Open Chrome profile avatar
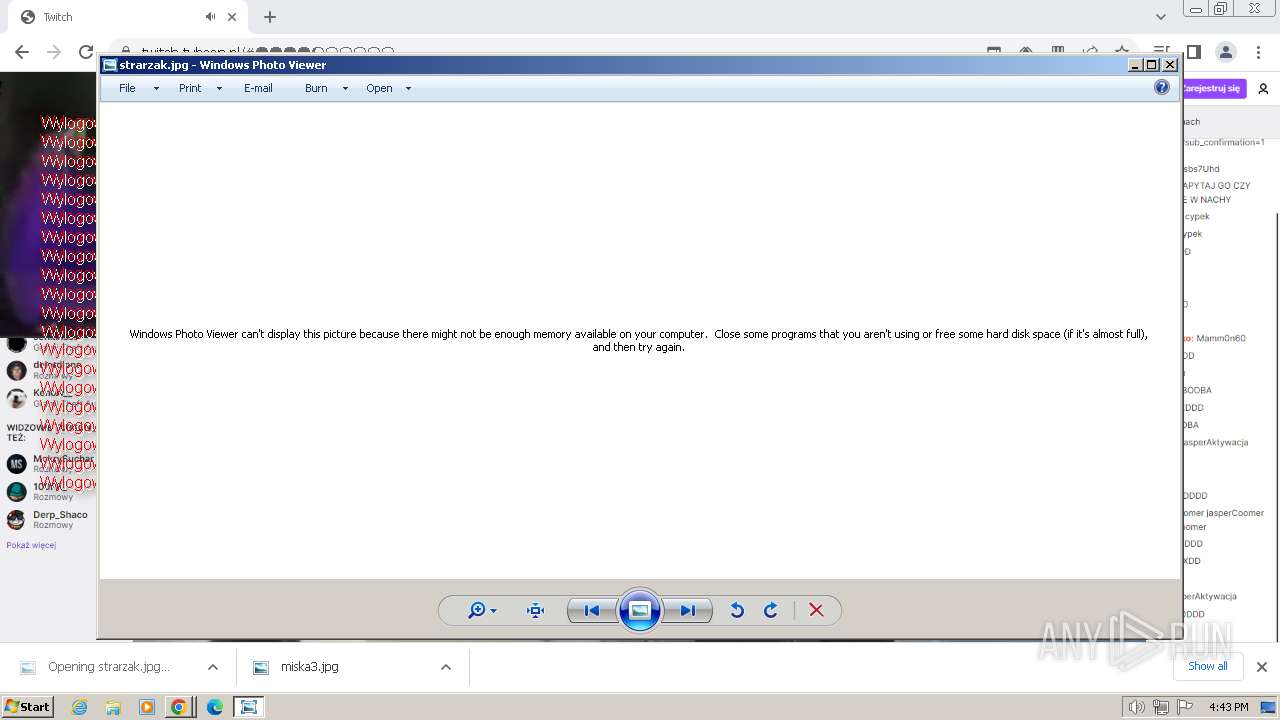1280x720 pixels. point(1225,52)
